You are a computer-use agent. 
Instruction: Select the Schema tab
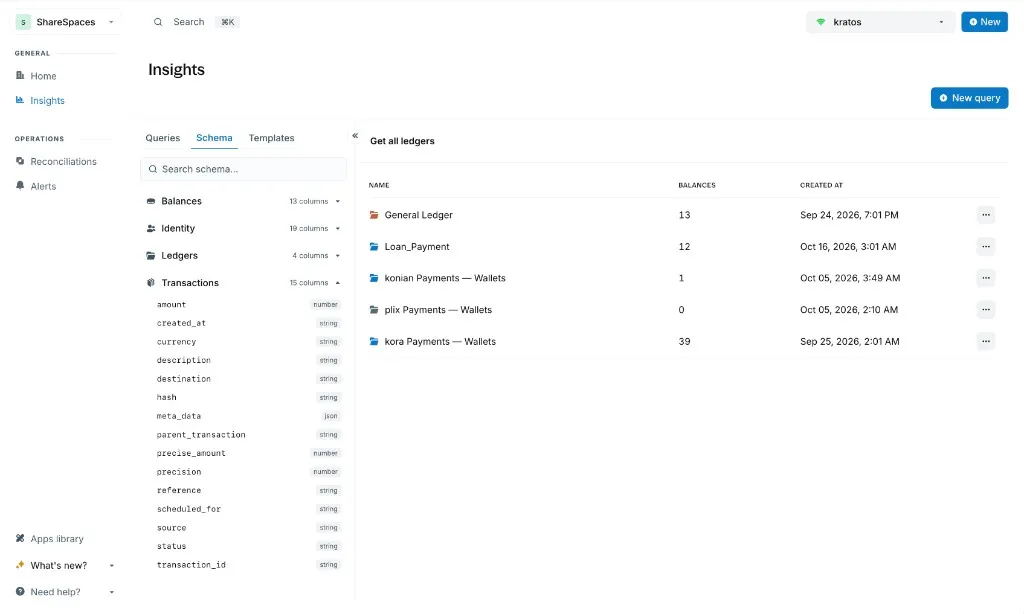tap(214, 138)
